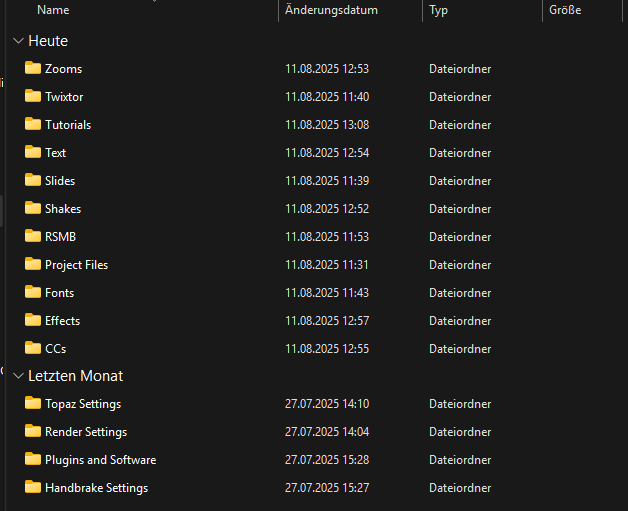Select the Handbrake Settings folder icon
This screenshot has height=511, width=628.
pos(33,488)
